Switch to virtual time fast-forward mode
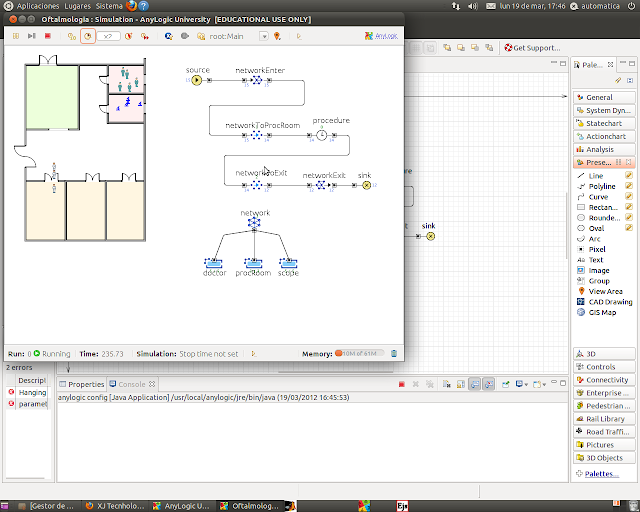This screenshot has width=640, height=512. 145,36
